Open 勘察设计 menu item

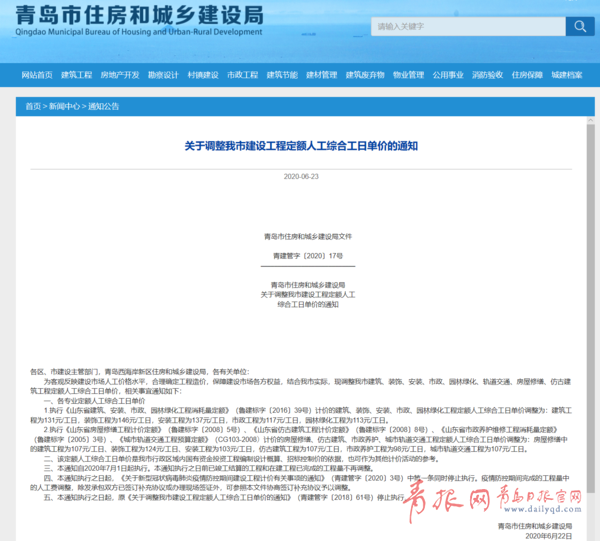click(x=163, y=75)
